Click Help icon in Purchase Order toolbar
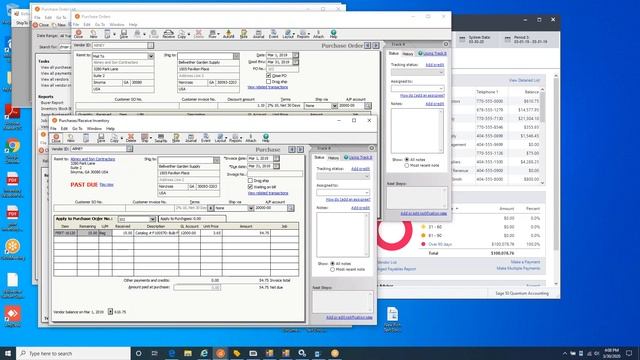The image size is (640, 360). click(x=333, y=34)
